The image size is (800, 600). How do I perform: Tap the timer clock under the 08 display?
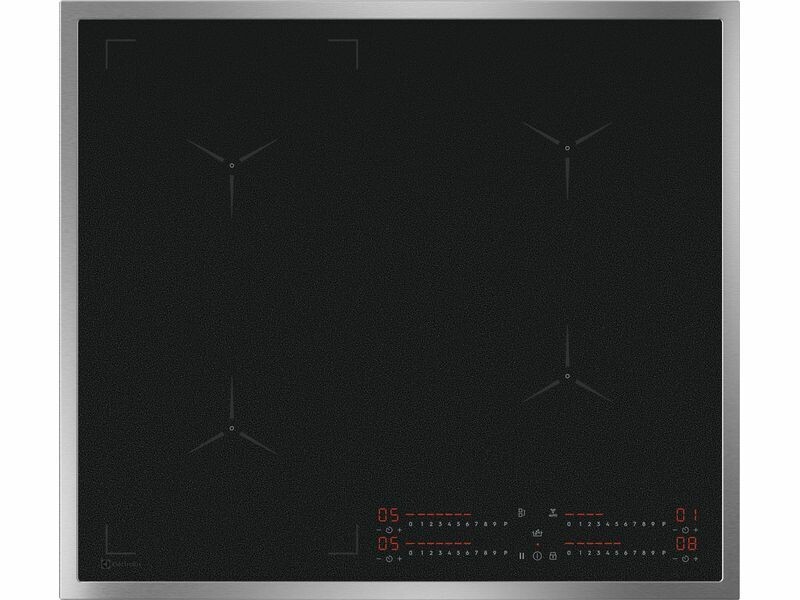[685, 557]
